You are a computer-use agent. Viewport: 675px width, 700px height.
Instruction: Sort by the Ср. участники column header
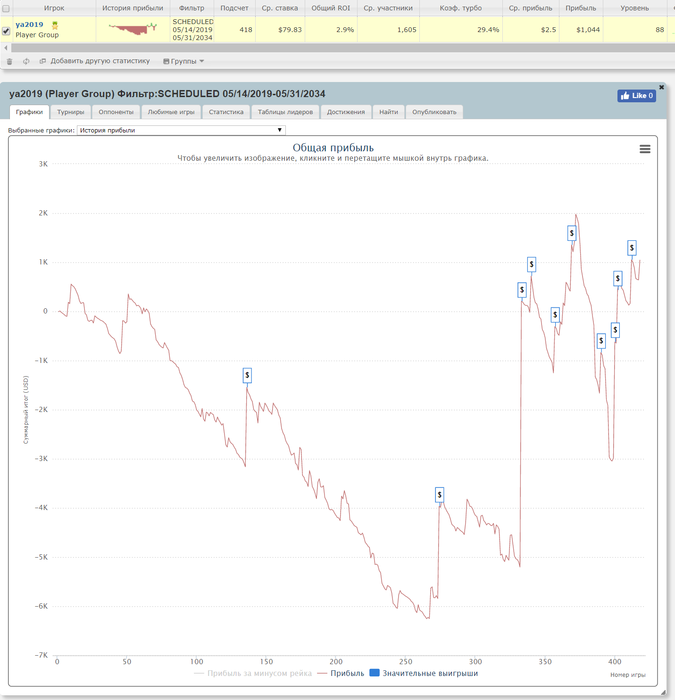(388, 8)
